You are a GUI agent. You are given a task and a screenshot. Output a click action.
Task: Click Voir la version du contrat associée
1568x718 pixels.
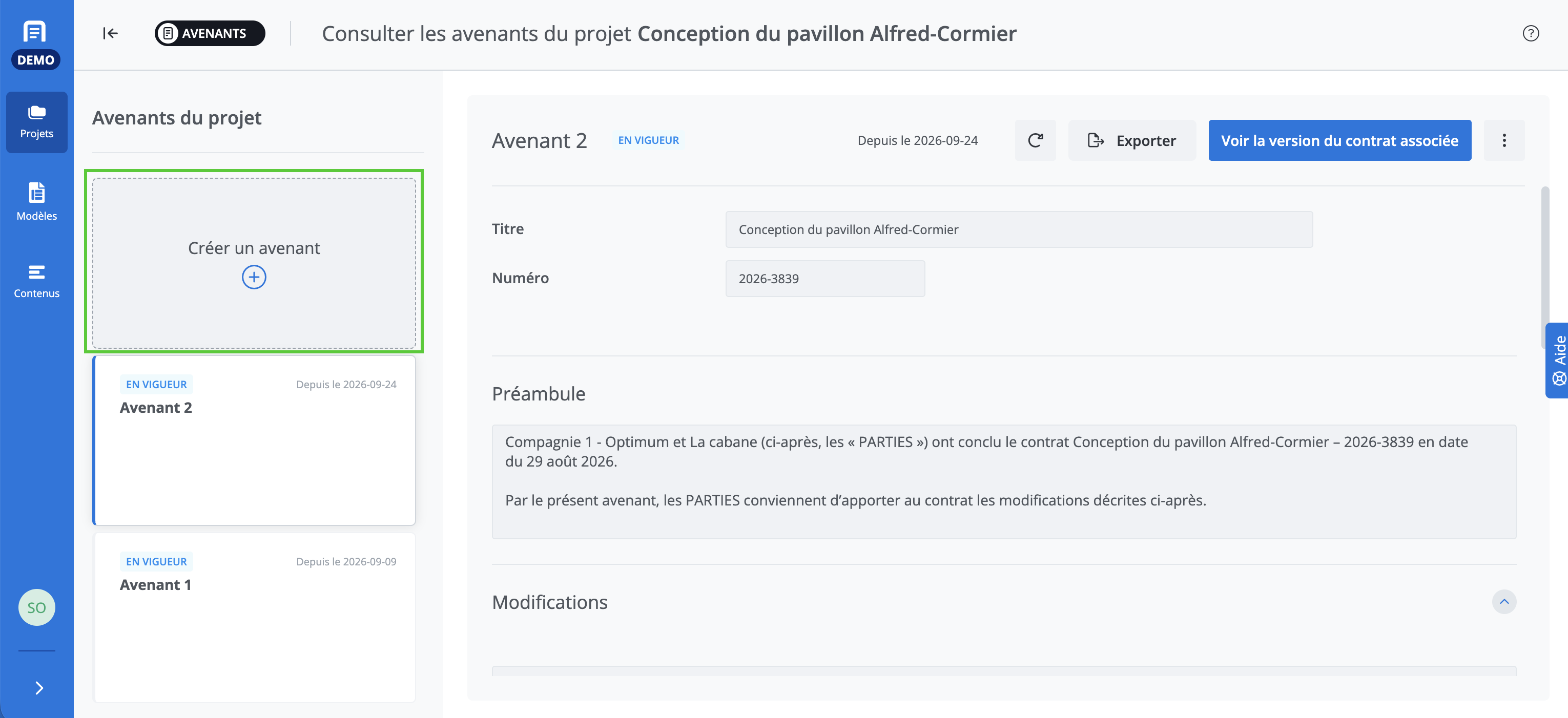[1340, 140]
